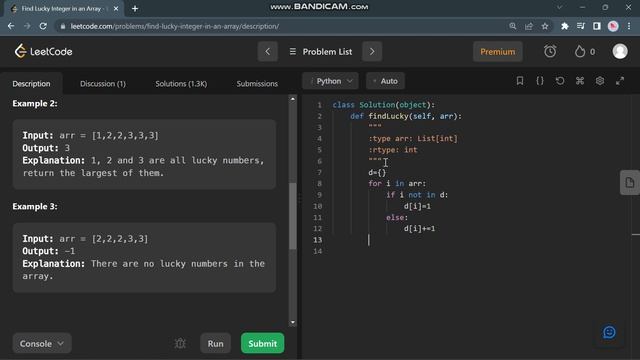Go to the previous problem arrow
This screenshot has width=640, height=360.
(268, 51)
